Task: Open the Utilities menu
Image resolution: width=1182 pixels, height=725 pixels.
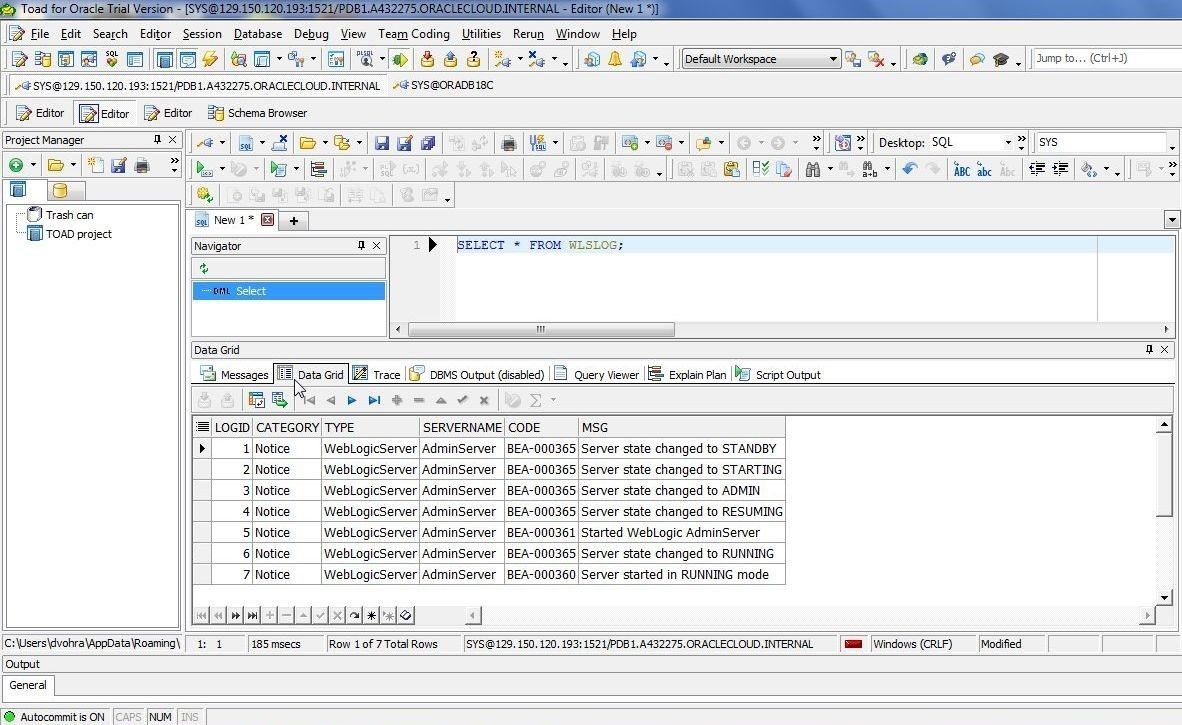Action: tap(481, 34)
